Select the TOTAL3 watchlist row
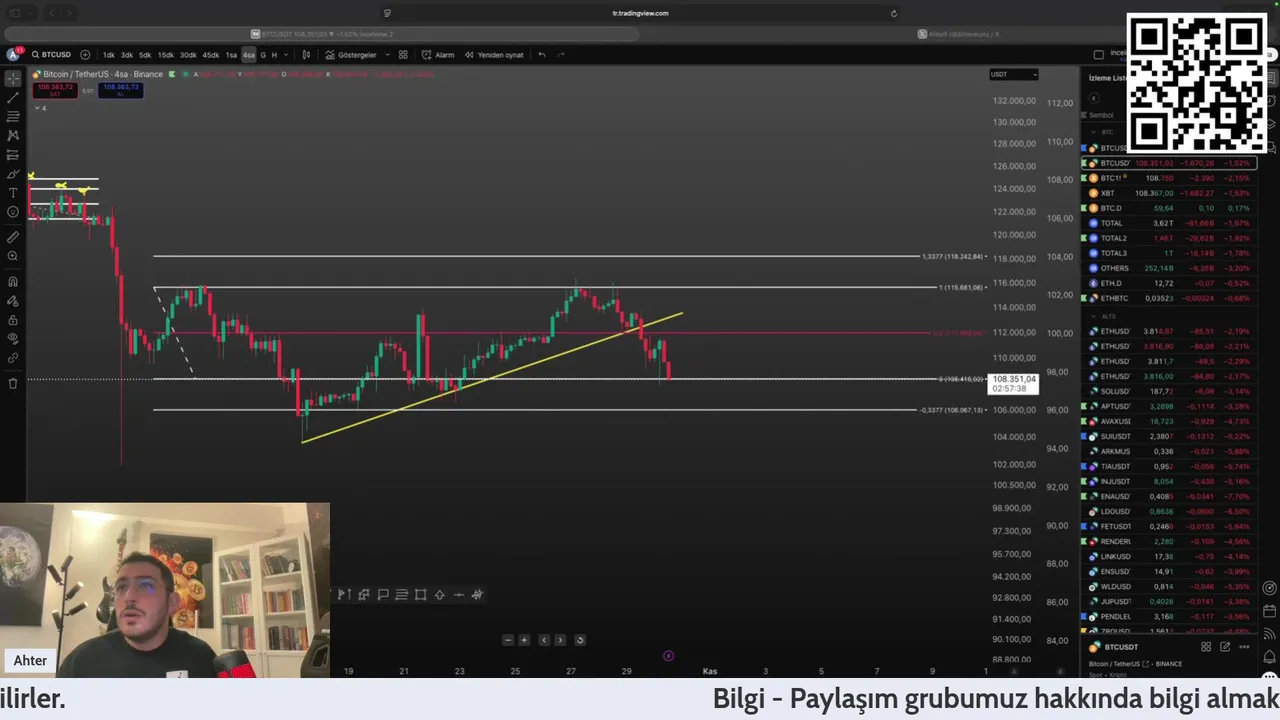The width and height of the screenshot is (1280, 720). coord(1167,253)
